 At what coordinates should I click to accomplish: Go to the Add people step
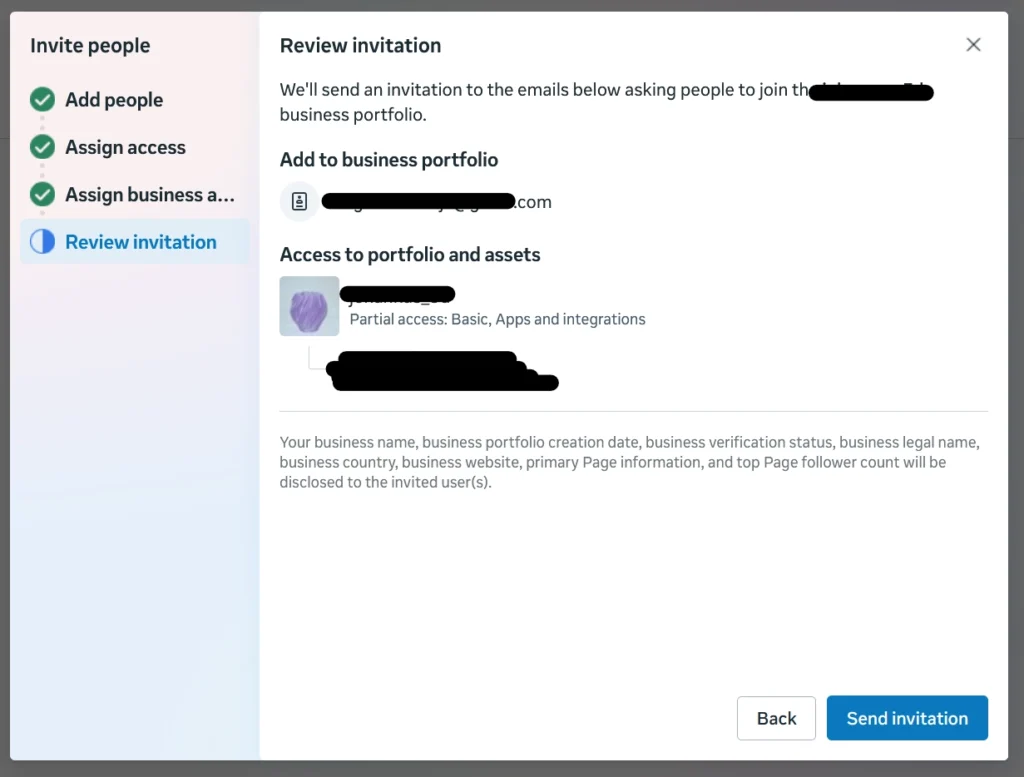point(114,100)
